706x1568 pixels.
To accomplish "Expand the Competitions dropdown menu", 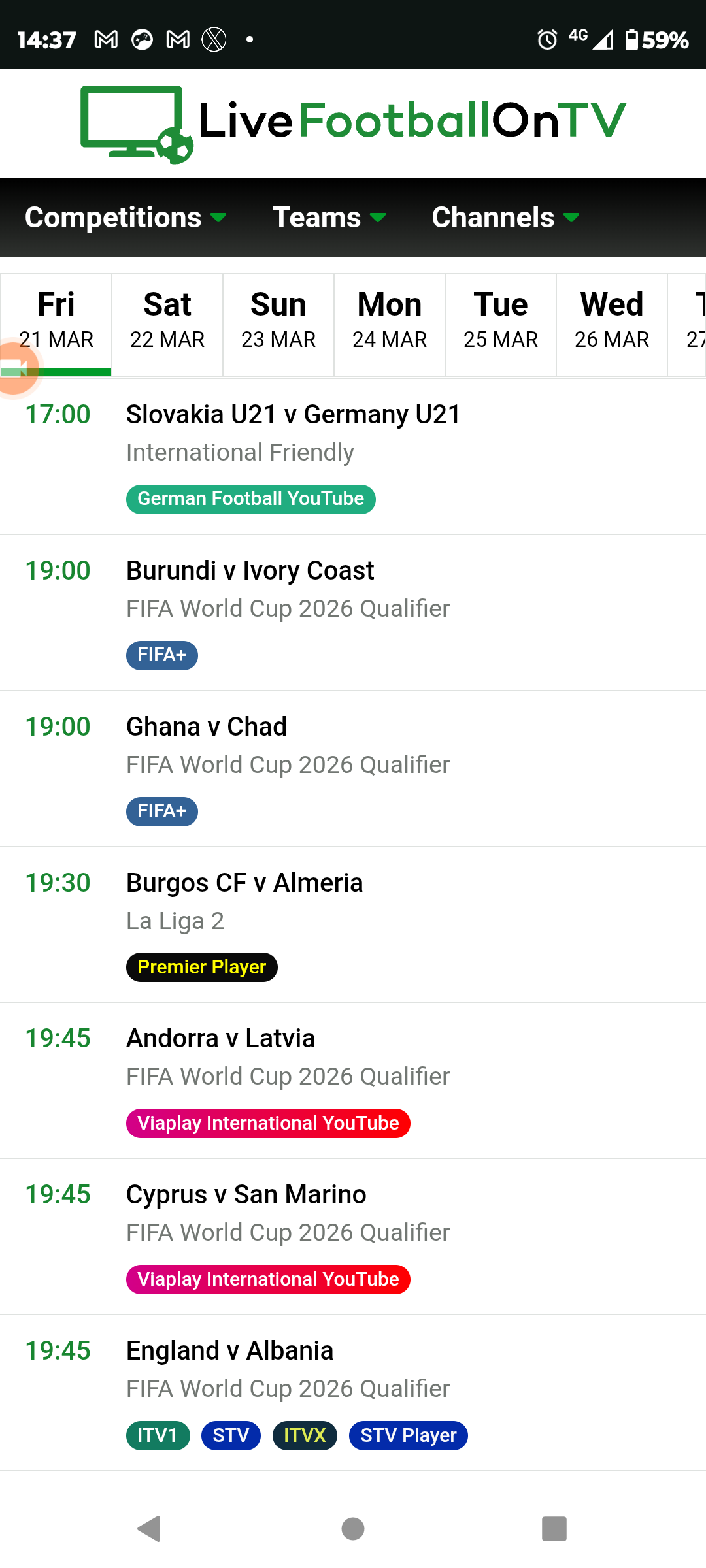I will pos(126,218).
